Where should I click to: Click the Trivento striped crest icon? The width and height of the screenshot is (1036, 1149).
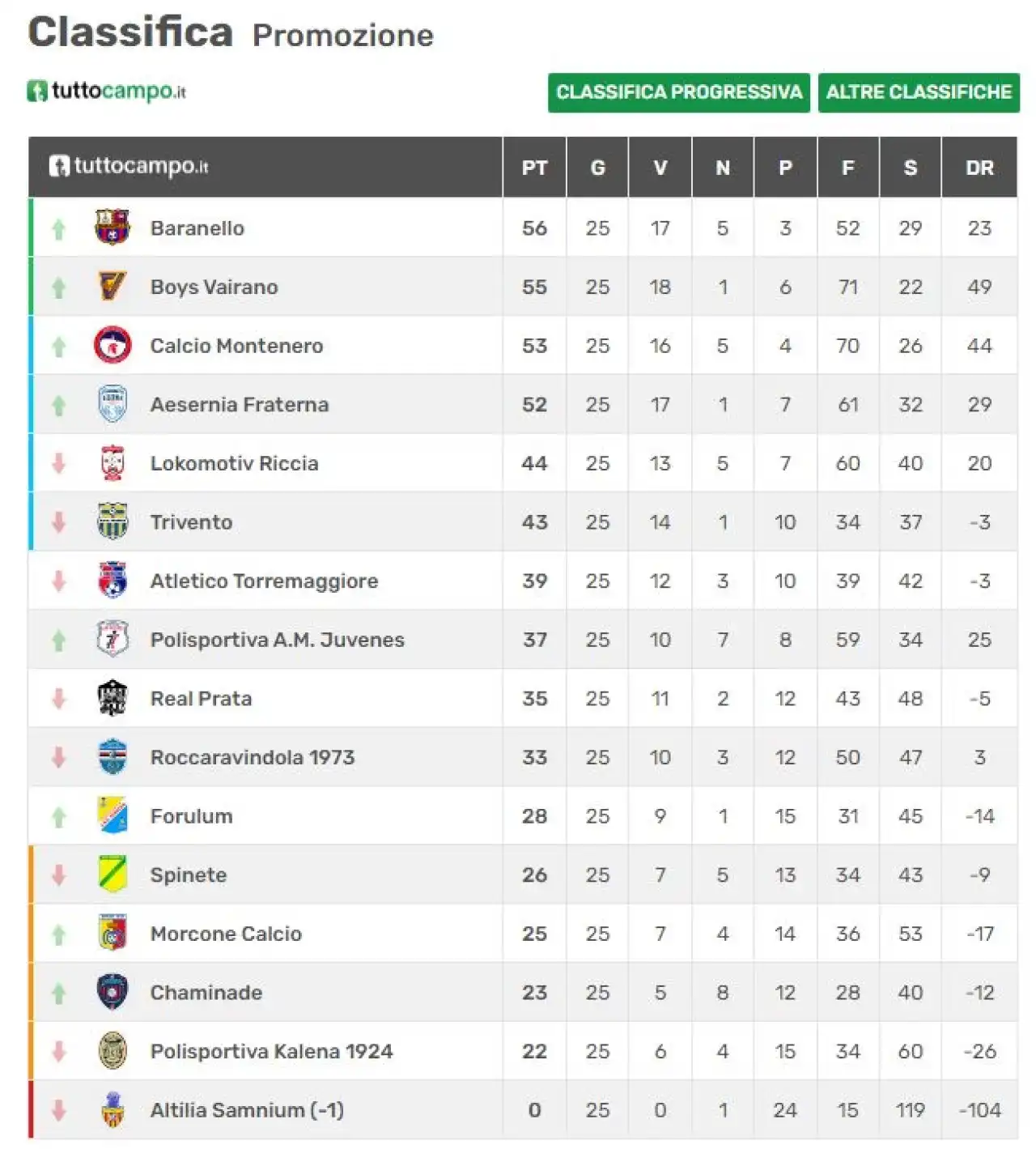pyautogui.click(x=112, y=521)
